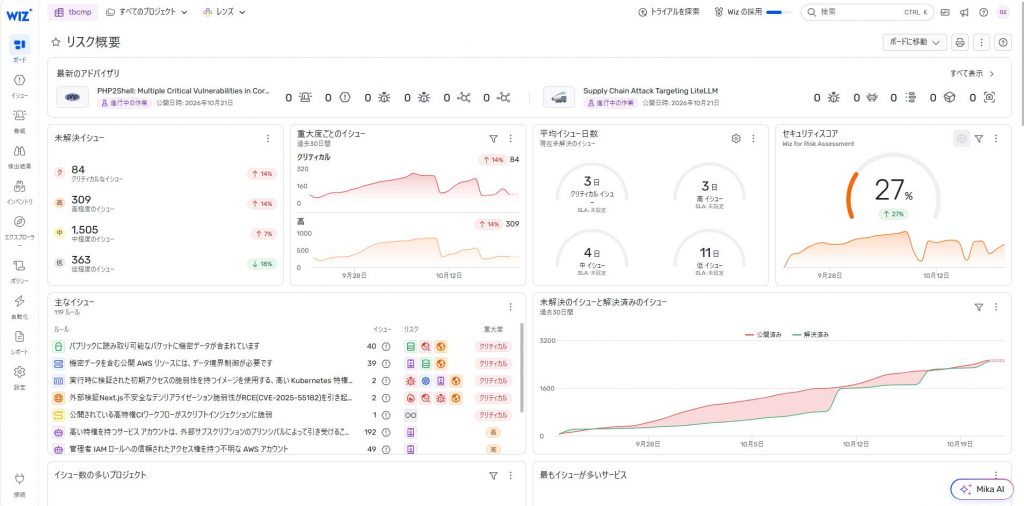This screenshot has height=506, width=1024.
Task: Open 主なイシュー widget three-dot menu
Action: point(511,307)
